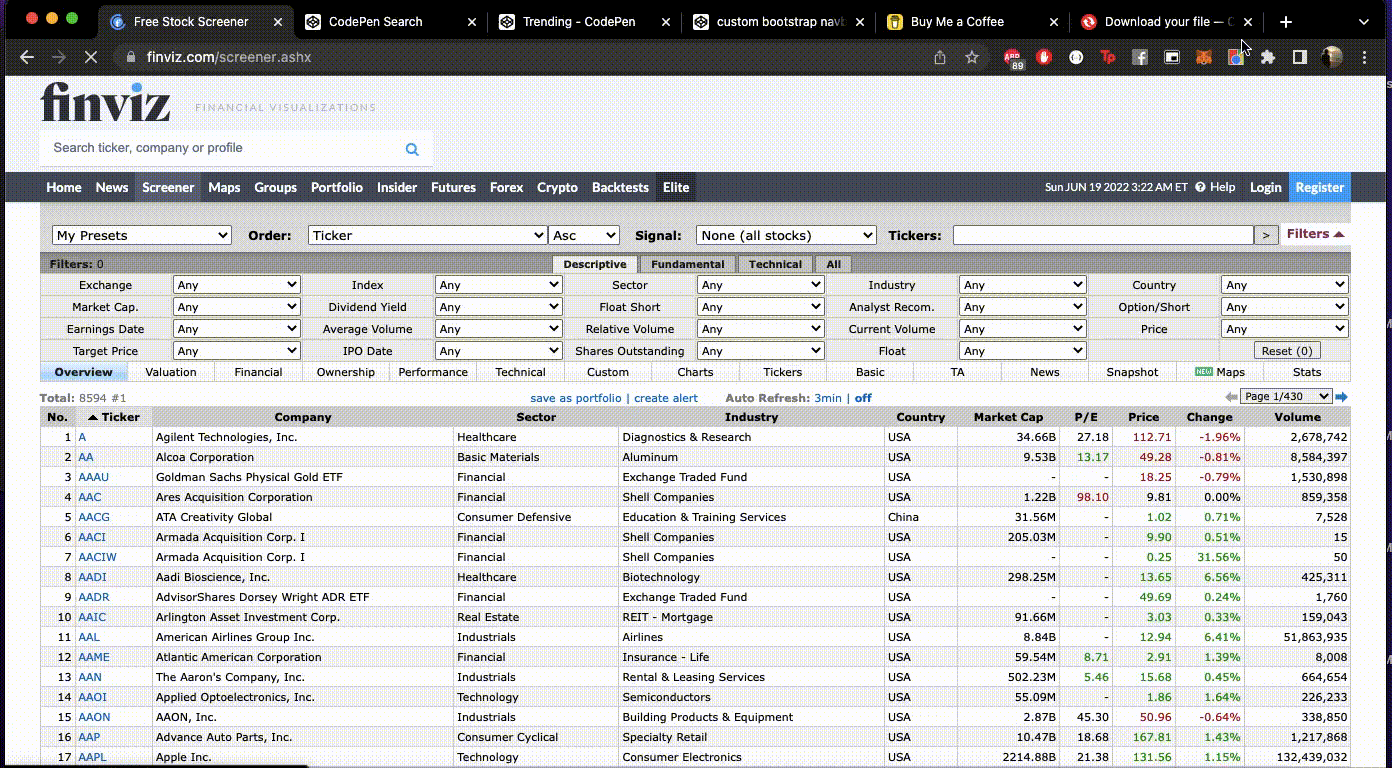Open Insider in the finviz navbar
Screen dimensions: 1392x768
(397, 187)
